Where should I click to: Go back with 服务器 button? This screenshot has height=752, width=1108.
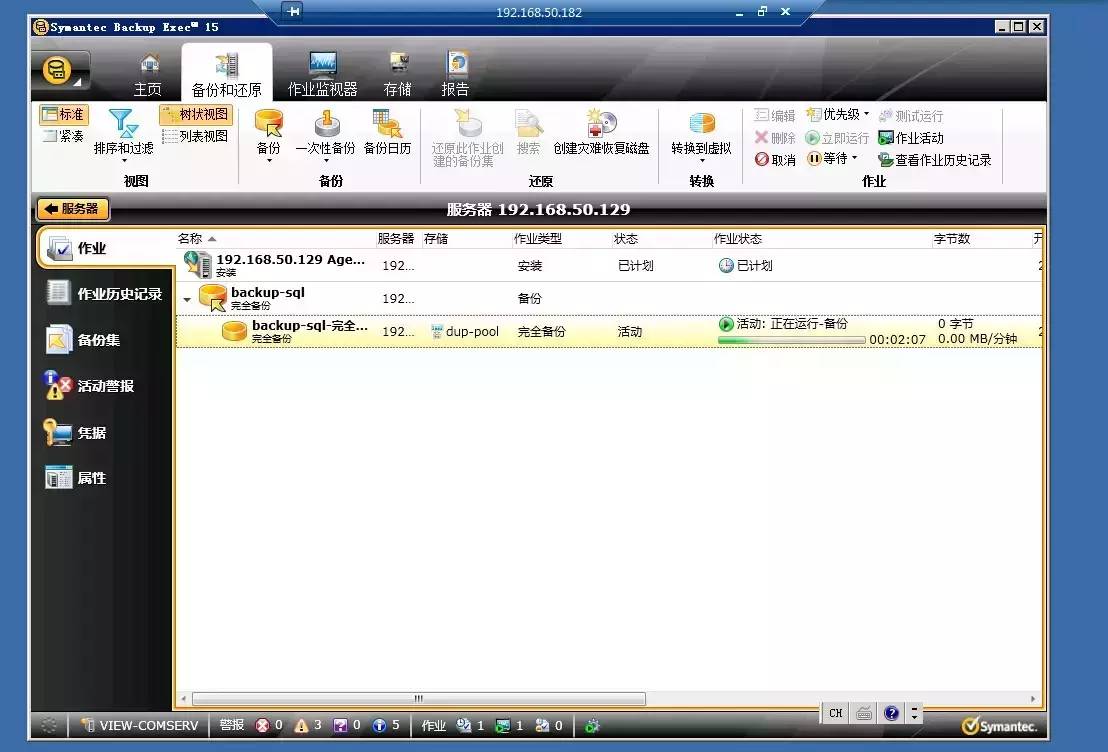tap(73, 208)
